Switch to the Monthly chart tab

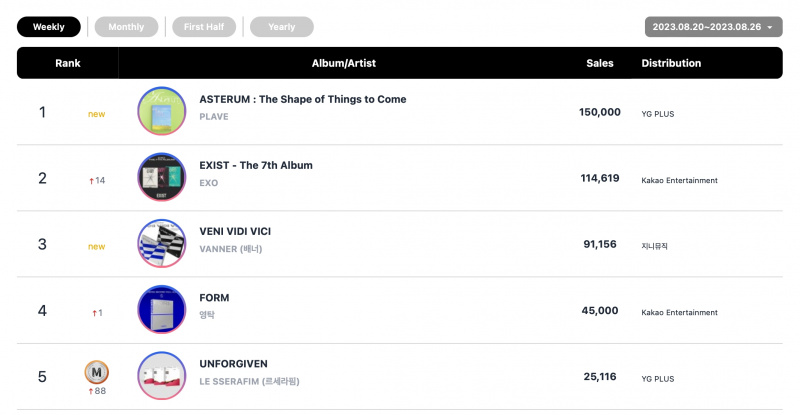(126, 27)
